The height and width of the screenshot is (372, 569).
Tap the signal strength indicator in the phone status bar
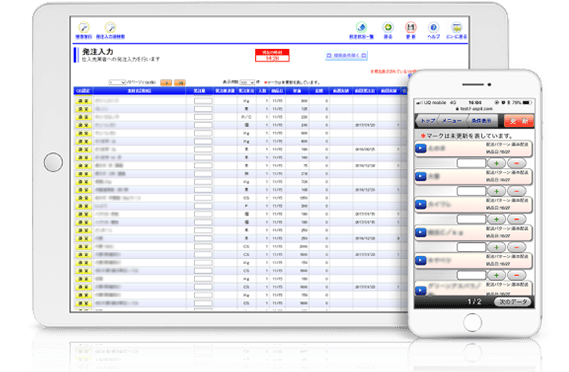(x=419, y=103)
